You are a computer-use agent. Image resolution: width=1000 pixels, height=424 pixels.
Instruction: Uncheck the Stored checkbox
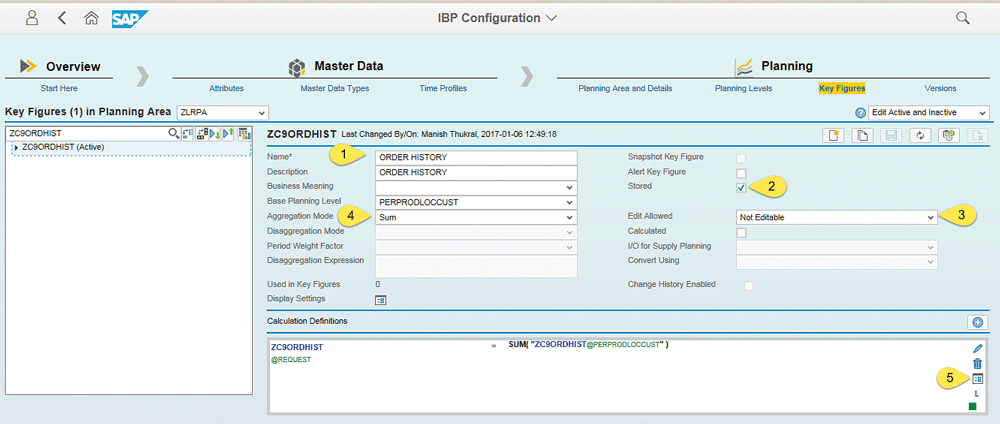pyautogui.click(x=741, y=187)
